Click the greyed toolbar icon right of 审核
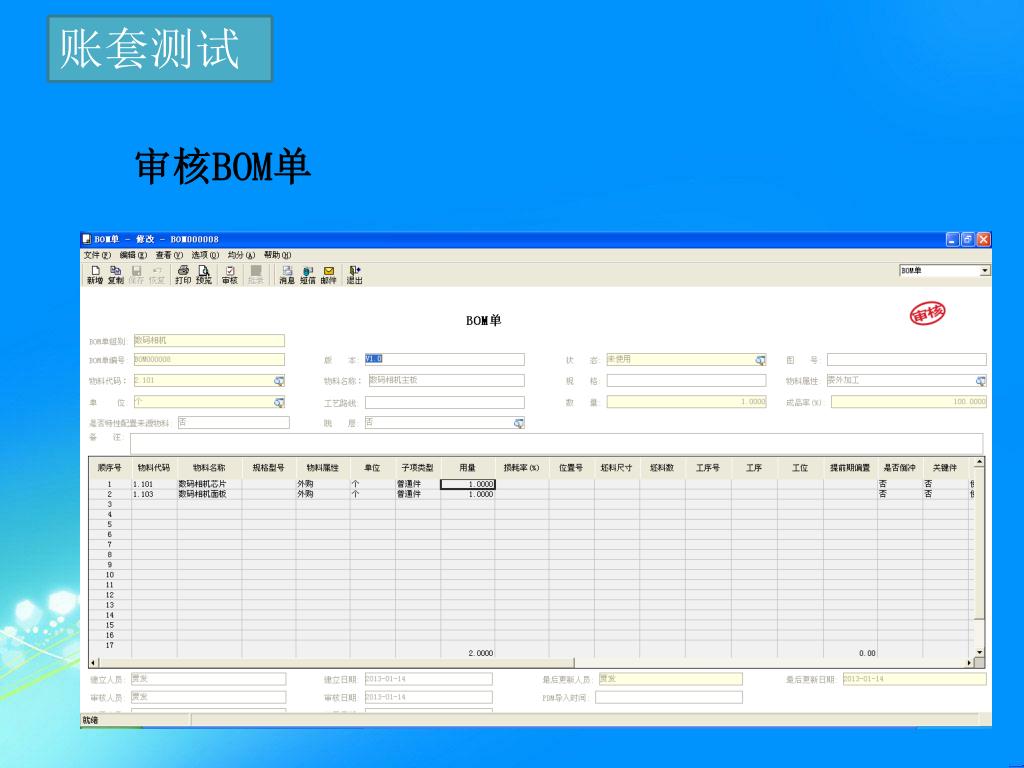The image size is (1024, 768). coord(256,274)
